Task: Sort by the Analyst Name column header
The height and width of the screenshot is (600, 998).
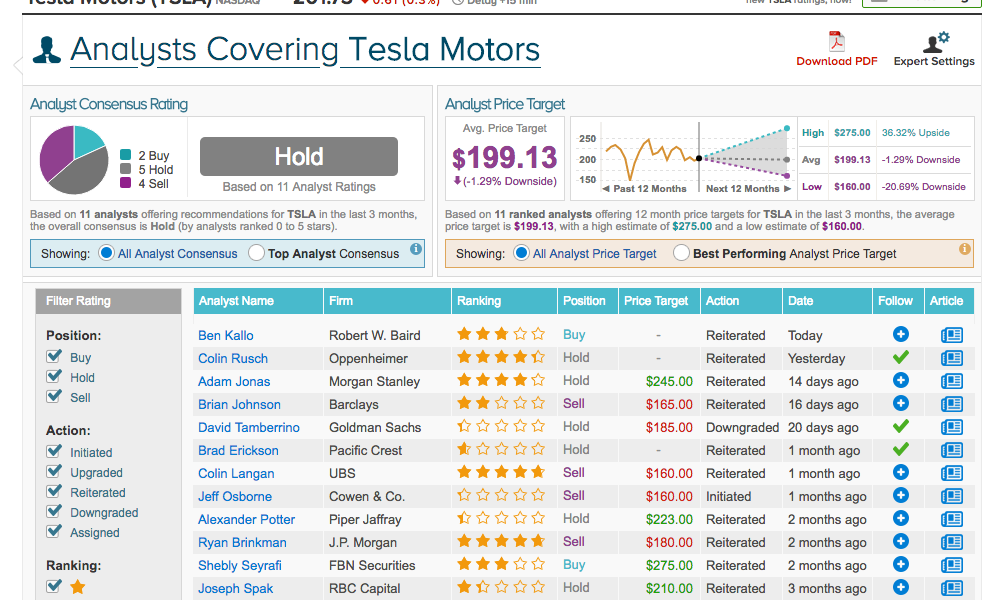Action: [x=258, y=301]
